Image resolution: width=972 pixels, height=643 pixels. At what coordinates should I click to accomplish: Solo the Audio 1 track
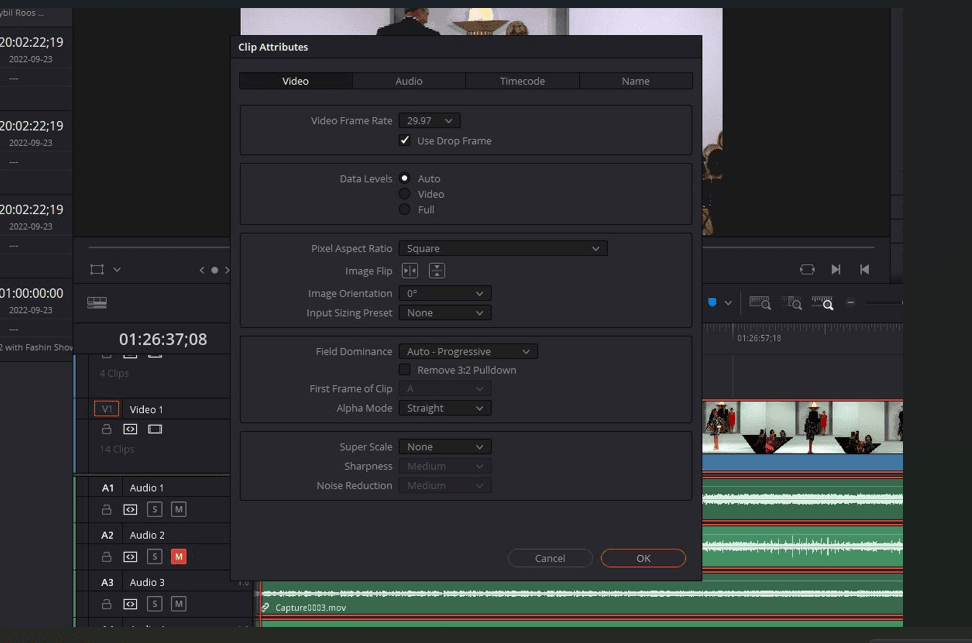click(155, 509)
